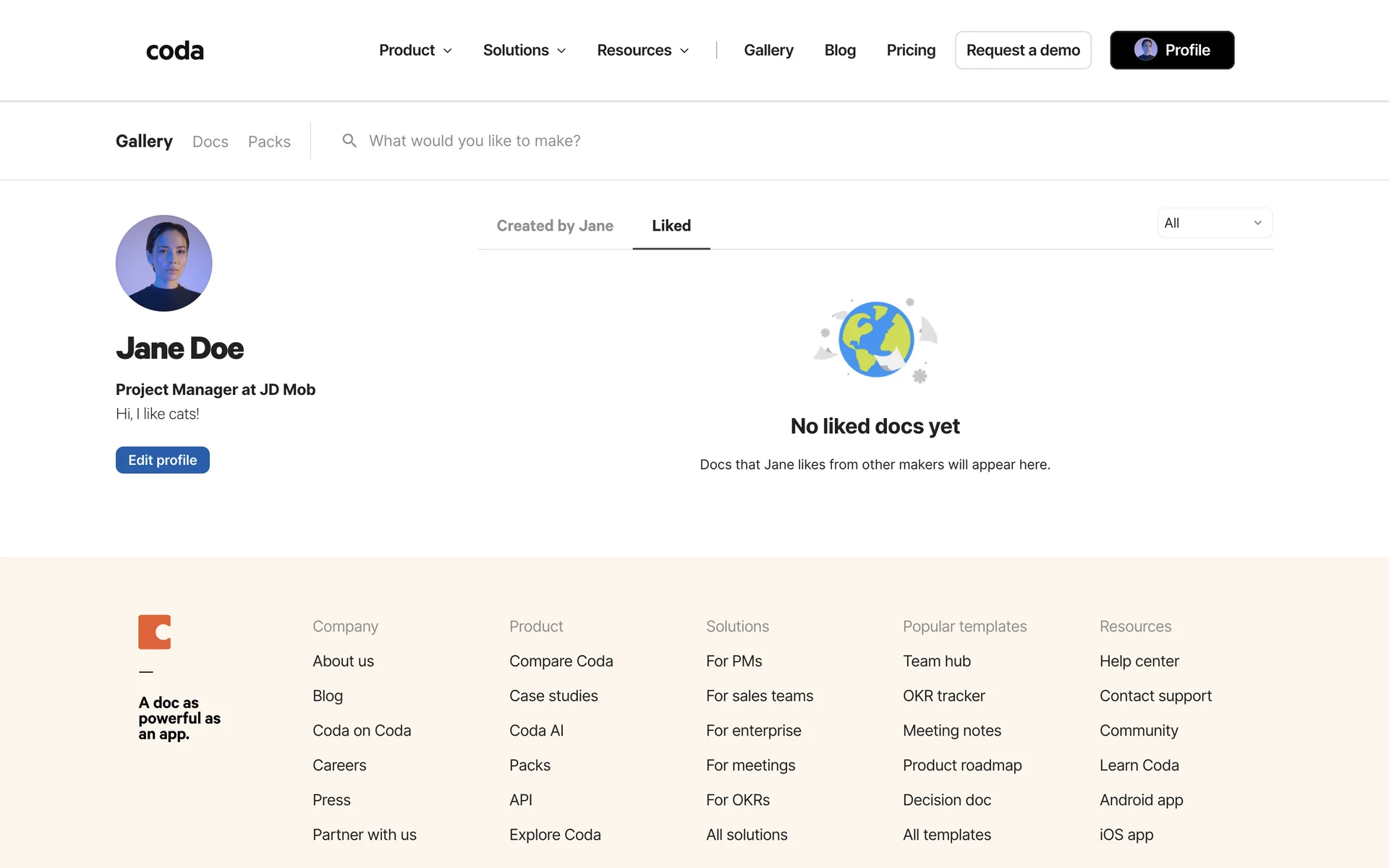
Task: Focus the 'What would you like to make?' field
Action: pos(475,141)
